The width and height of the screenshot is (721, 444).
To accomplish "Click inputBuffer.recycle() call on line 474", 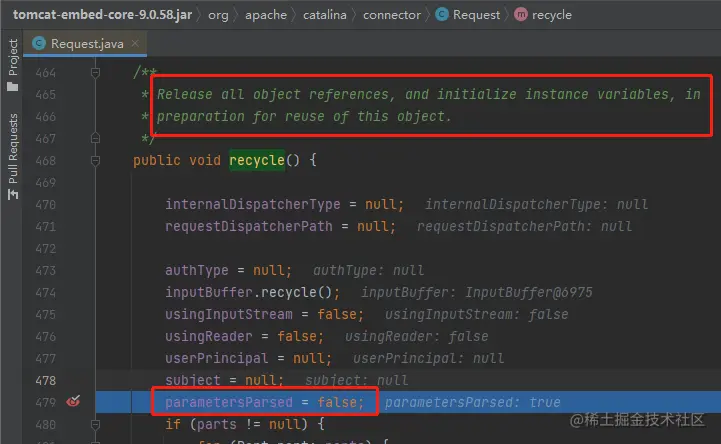I will click(252, 292).
